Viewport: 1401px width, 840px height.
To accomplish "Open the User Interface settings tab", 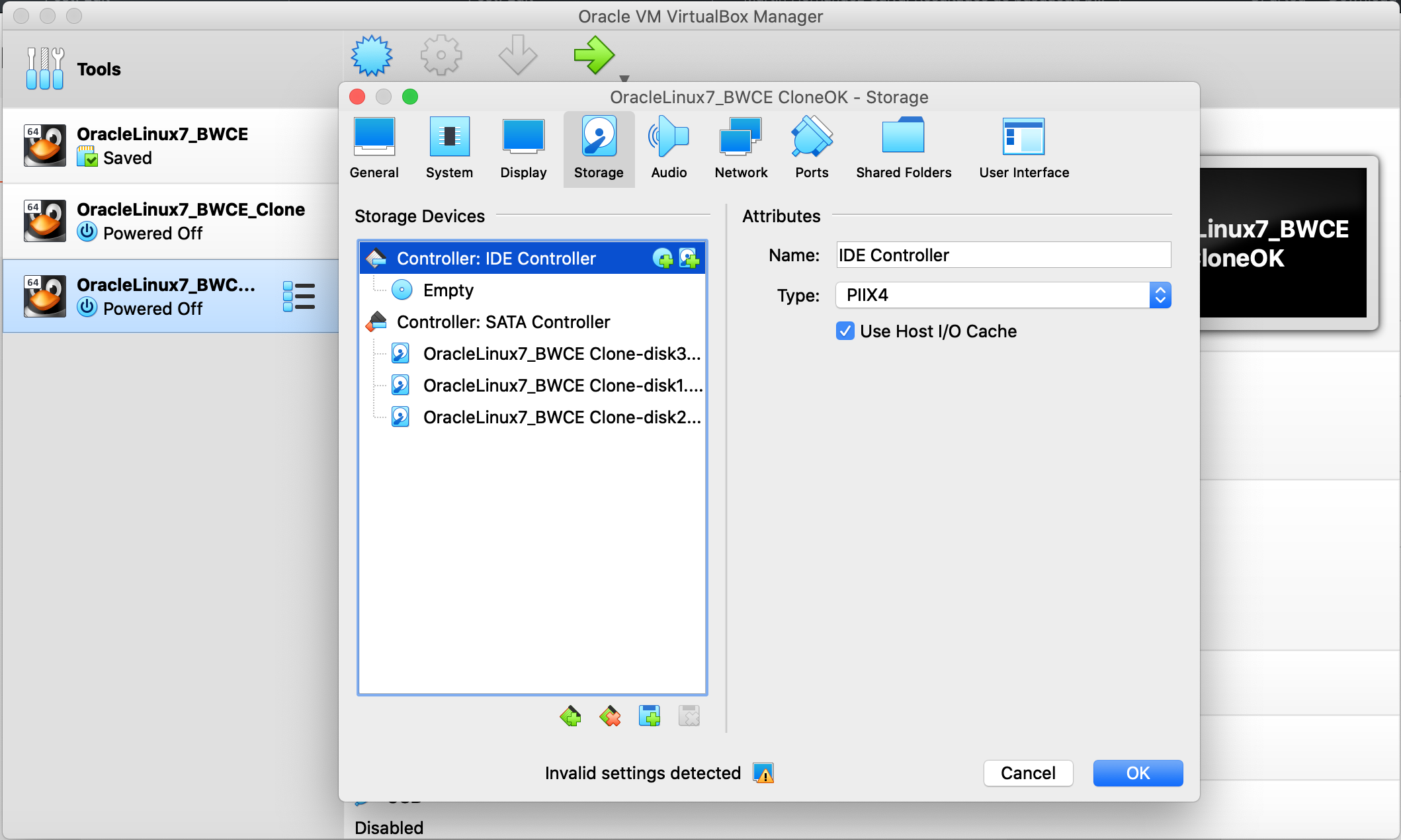I will [x=1024, y=149].
